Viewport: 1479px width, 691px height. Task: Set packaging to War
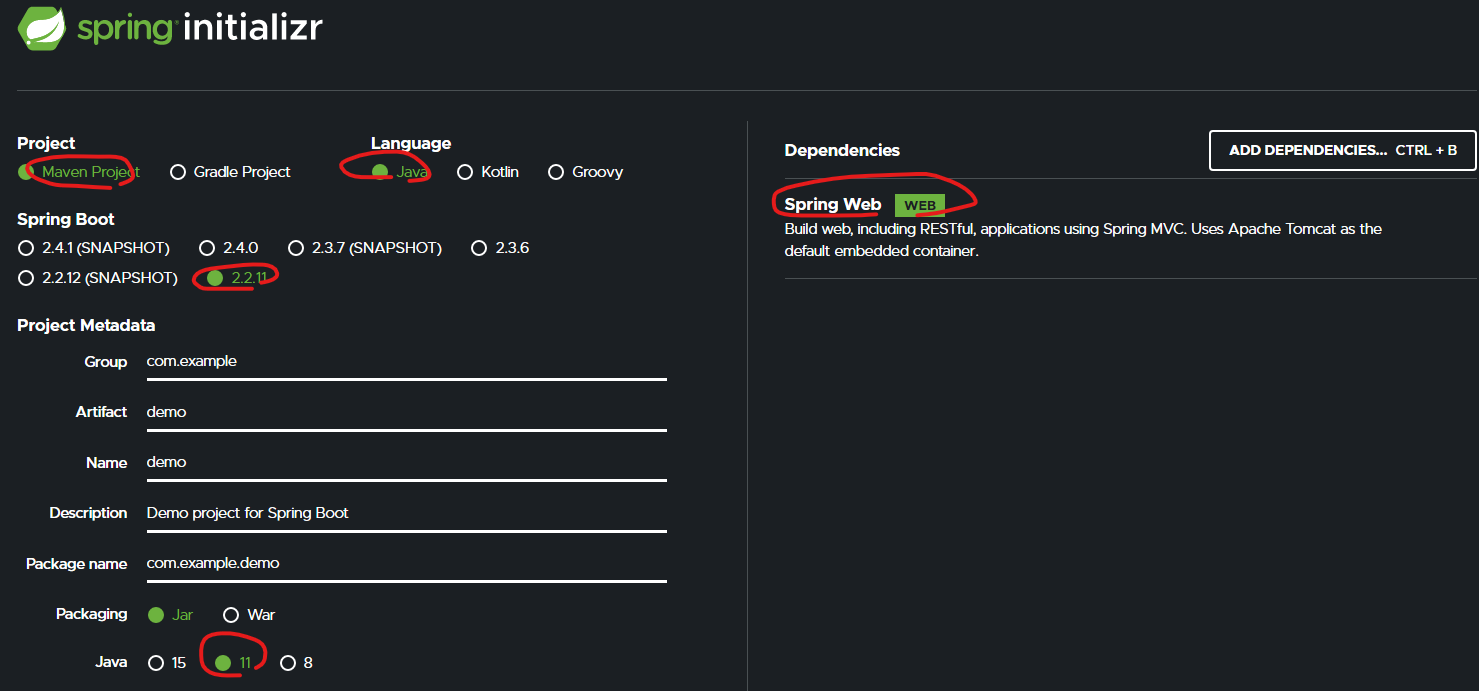click(x=231, y=615)
